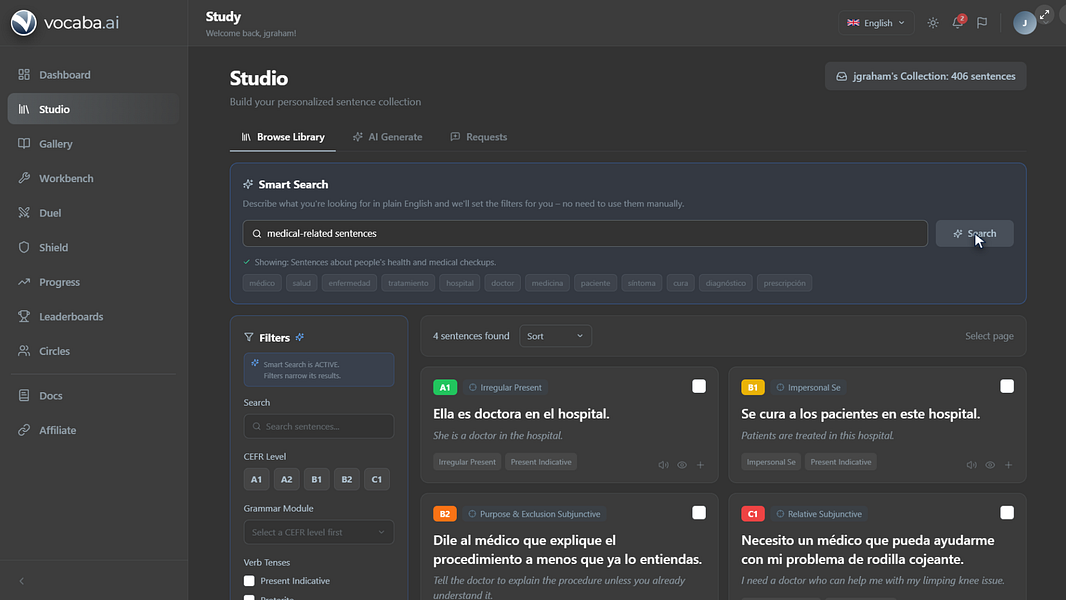Check the 'Se cura a los pacientes' checkbox
This screenshot has width=1066, height=600.
pyautogui.click(x=1007, y=387)
